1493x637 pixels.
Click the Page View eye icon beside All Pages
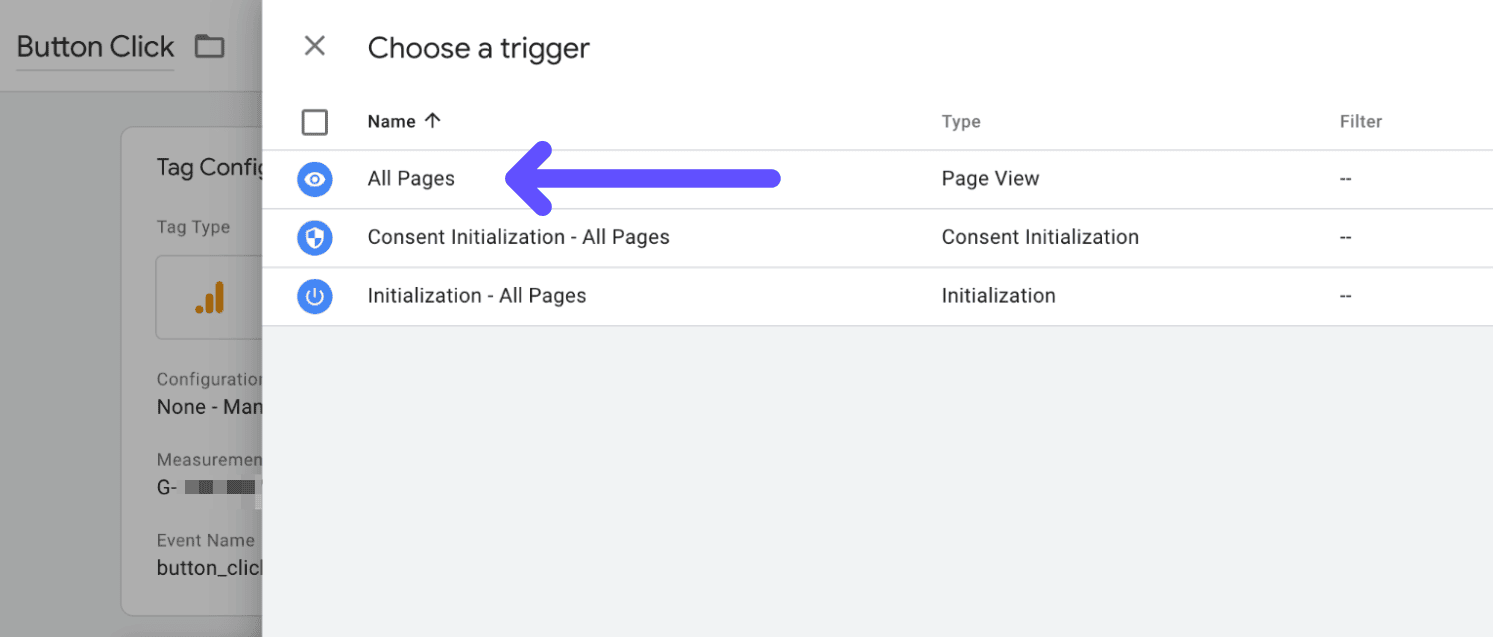click(x=315, y=179)
